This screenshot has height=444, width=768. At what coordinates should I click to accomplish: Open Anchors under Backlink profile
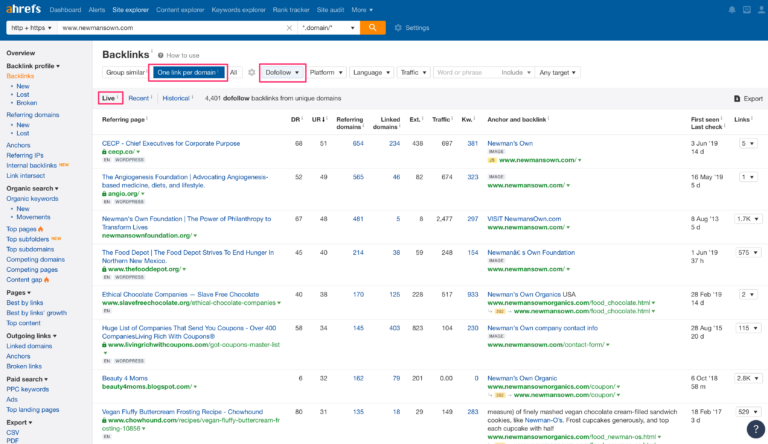18,146
